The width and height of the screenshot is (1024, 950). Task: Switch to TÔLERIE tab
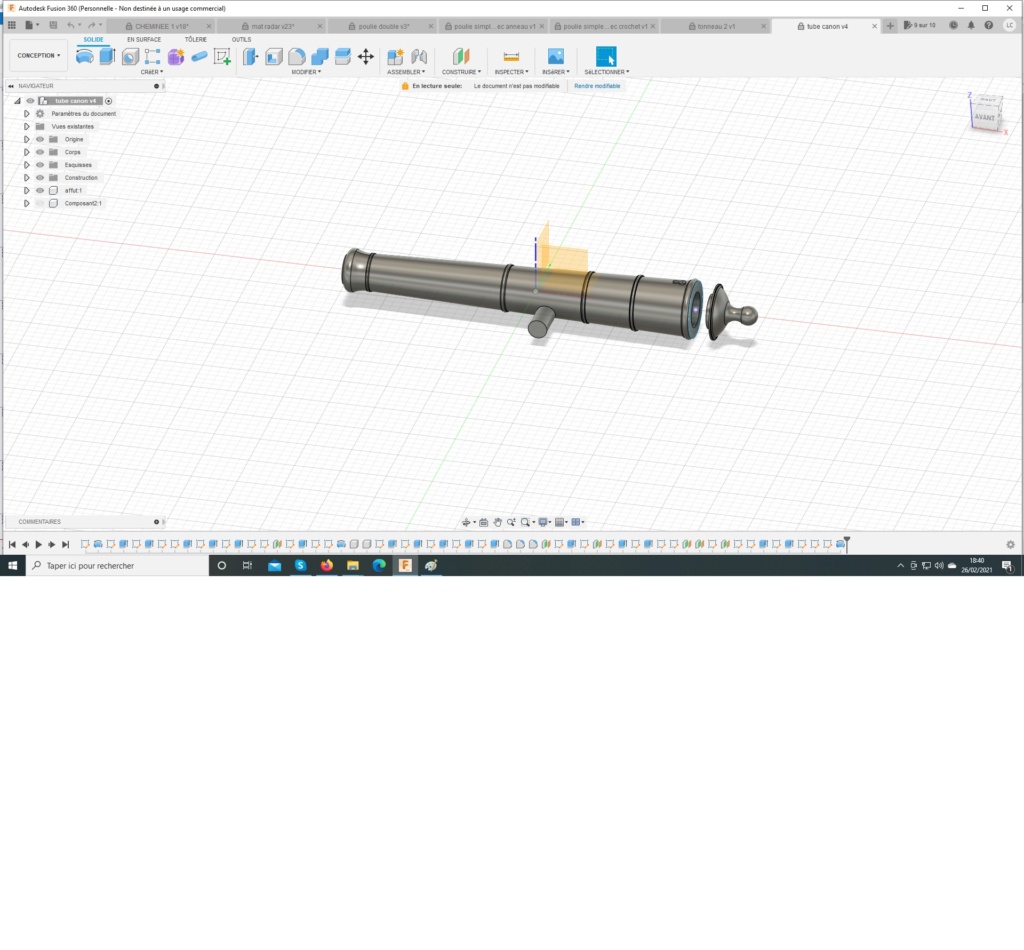coord(195,39)
